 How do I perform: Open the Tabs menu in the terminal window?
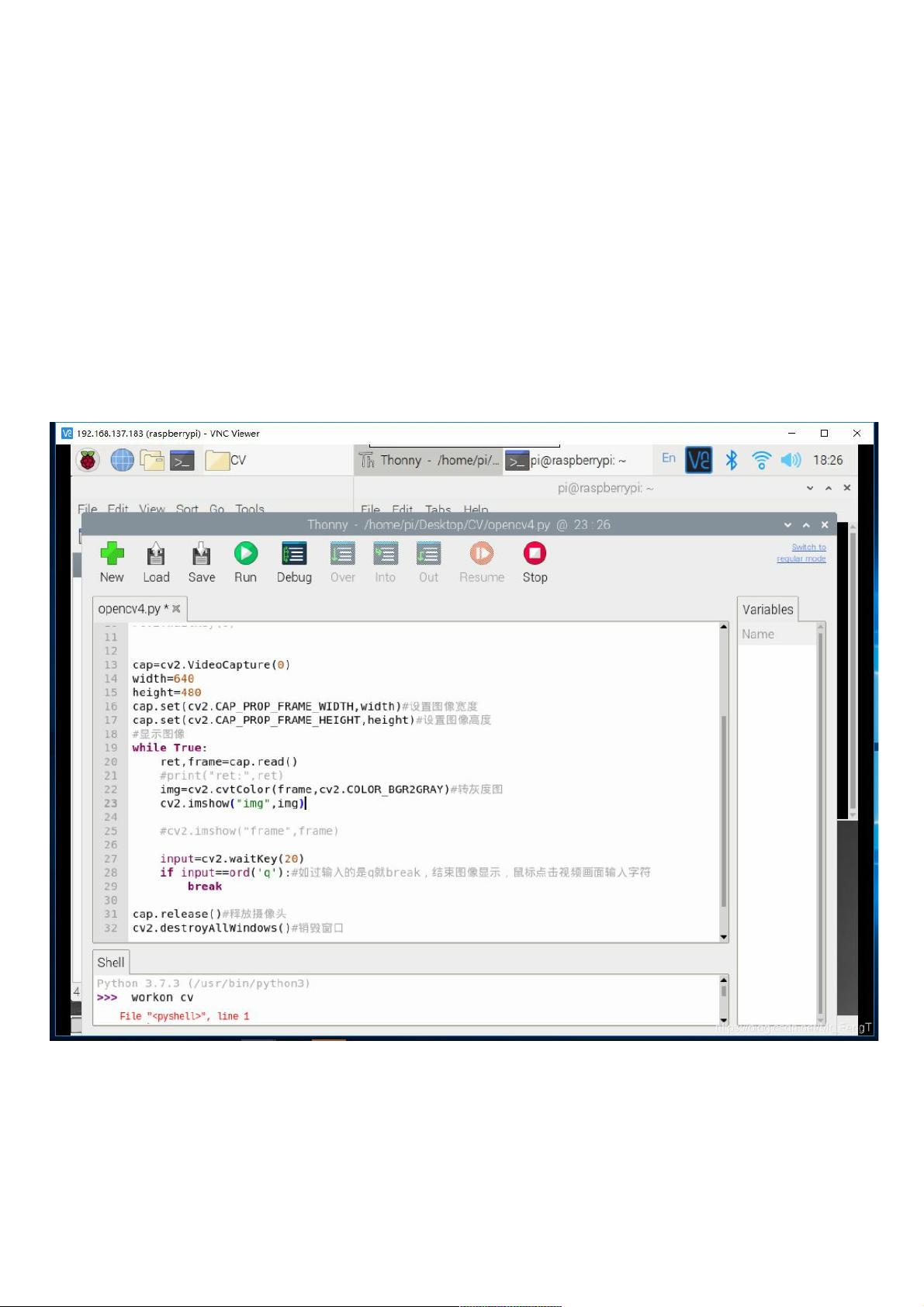438,510
